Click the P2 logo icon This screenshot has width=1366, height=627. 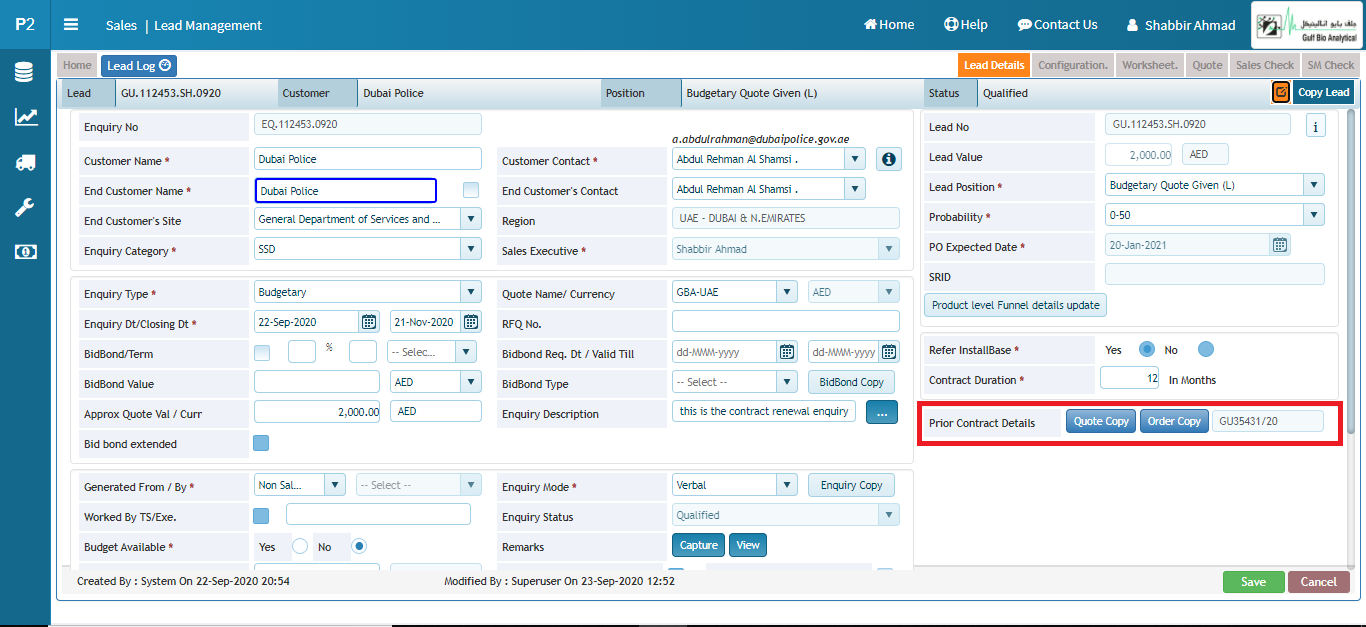tap(25, 24)
